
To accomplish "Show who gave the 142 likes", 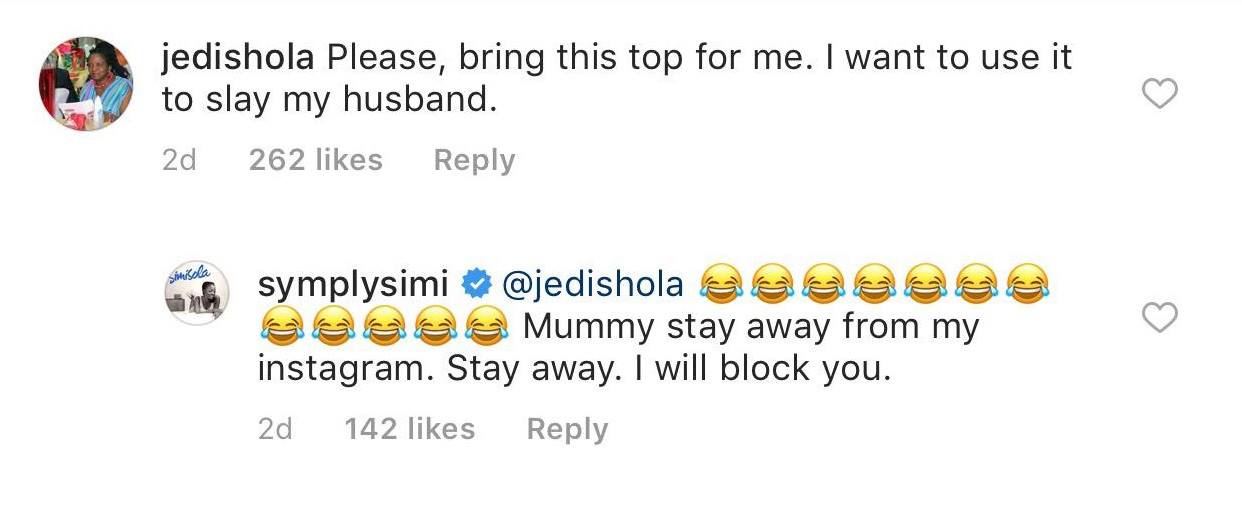I will (x=409, y=429).
